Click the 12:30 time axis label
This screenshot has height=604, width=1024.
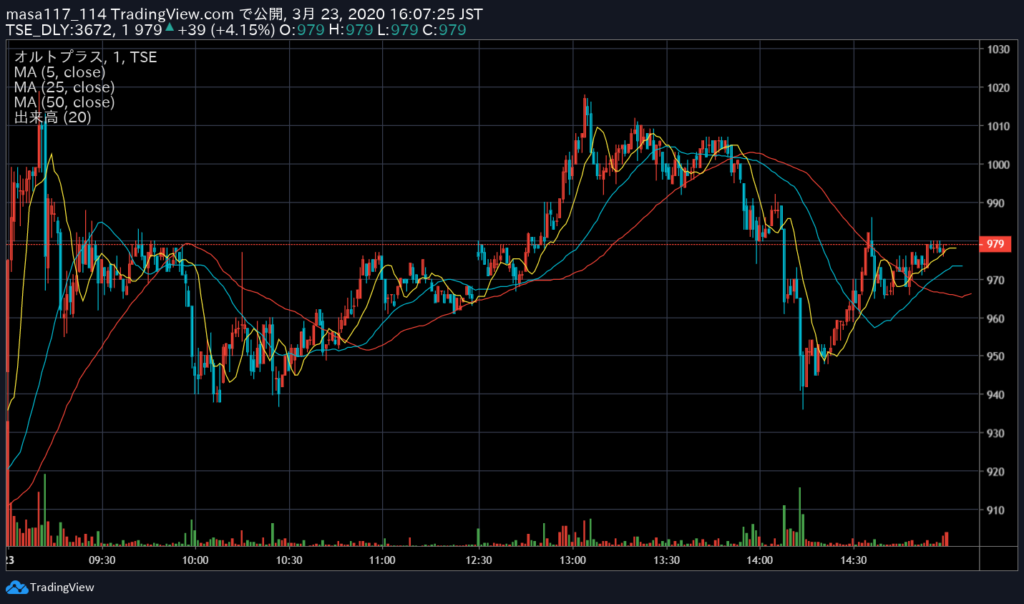click(x=479, y=560)
